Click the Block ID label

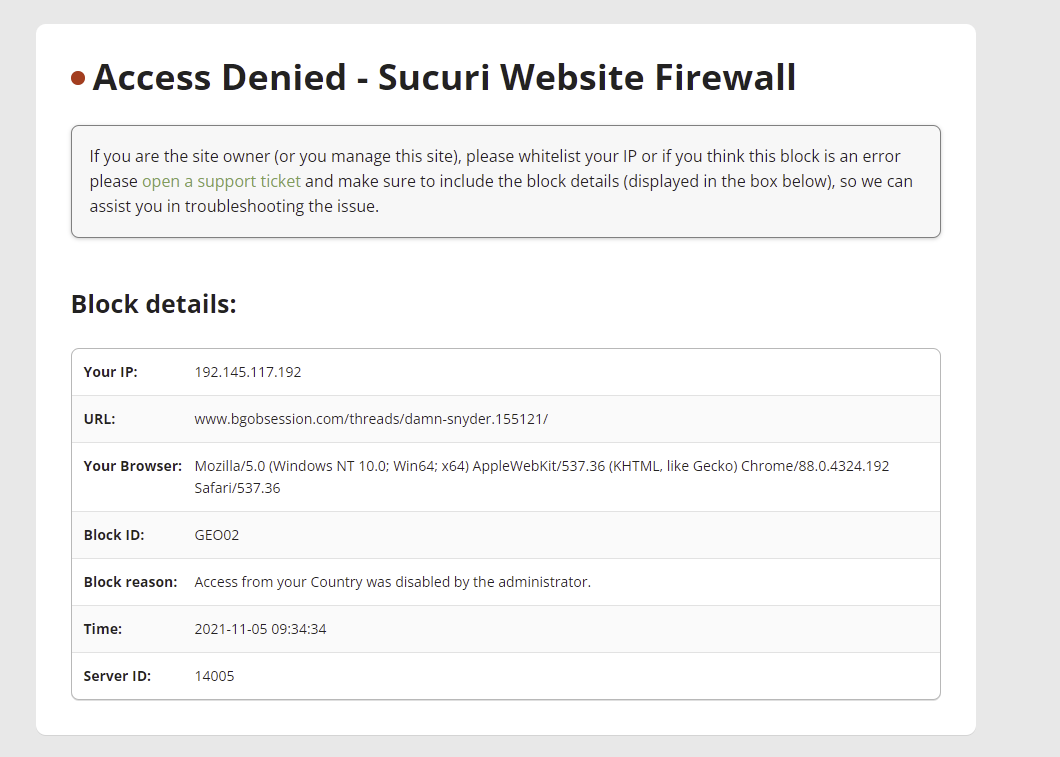[x=114, y=535]
